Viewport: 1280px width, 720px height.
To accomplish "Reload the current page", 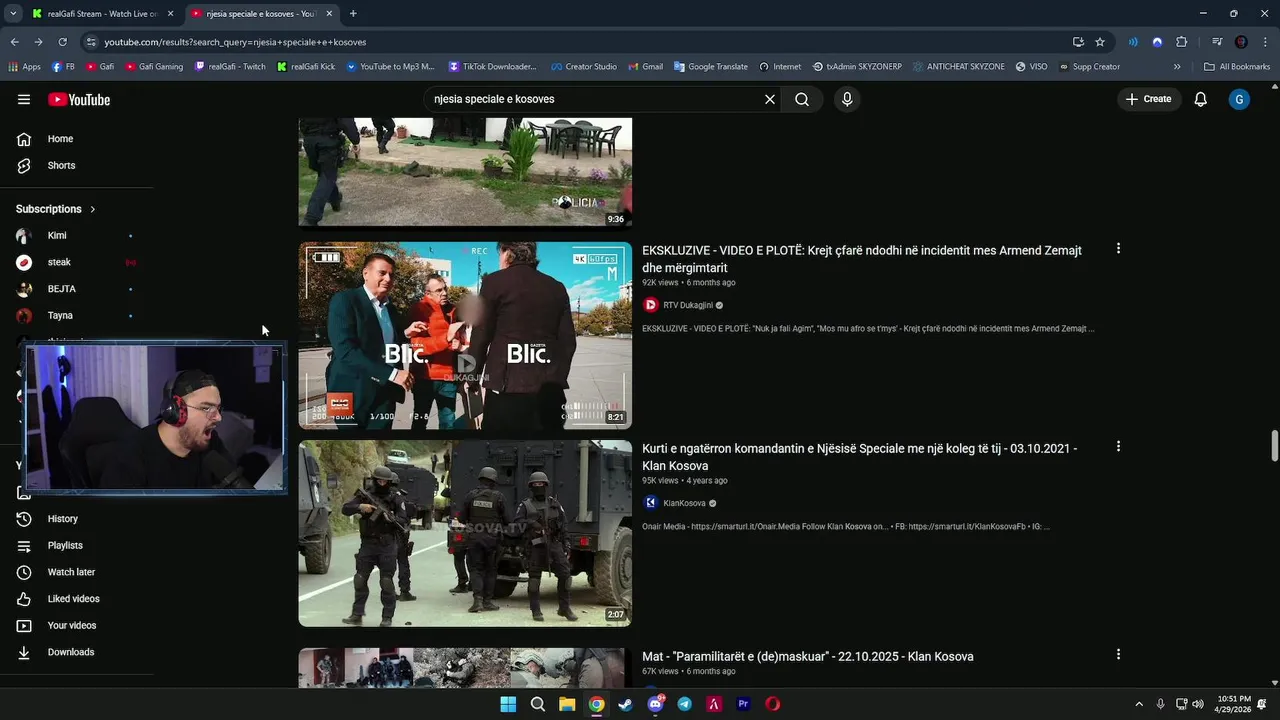I will (62, 42).
